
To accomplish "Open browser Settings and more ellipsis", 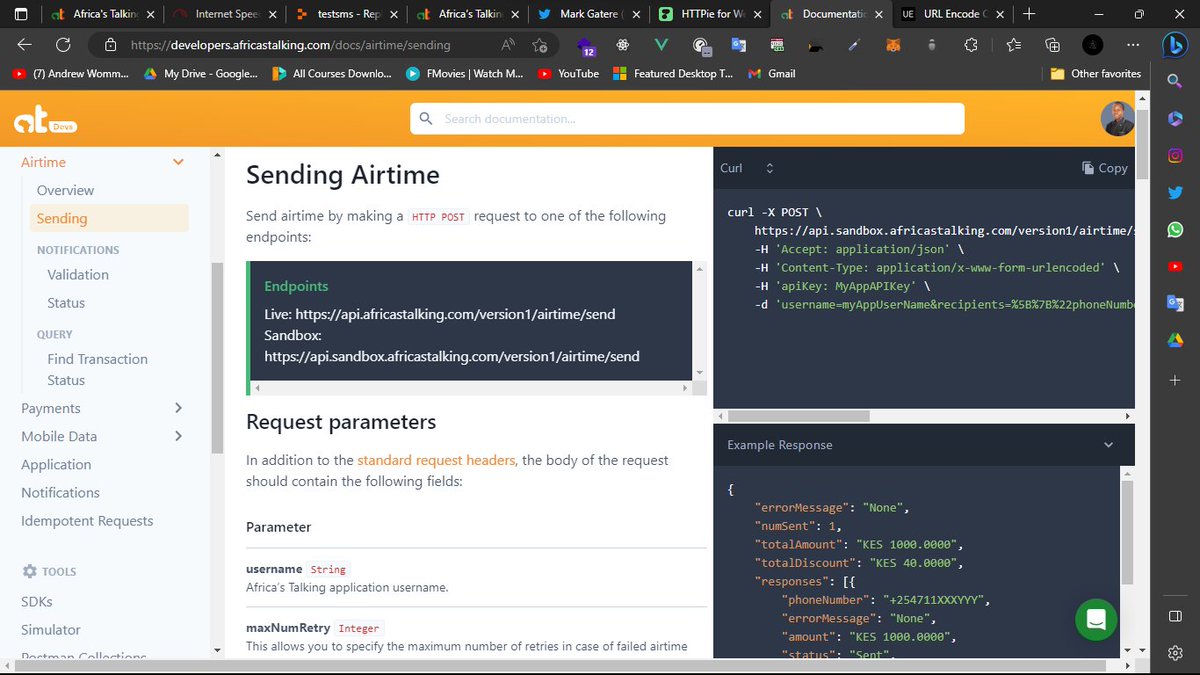I will (1132, 45).
